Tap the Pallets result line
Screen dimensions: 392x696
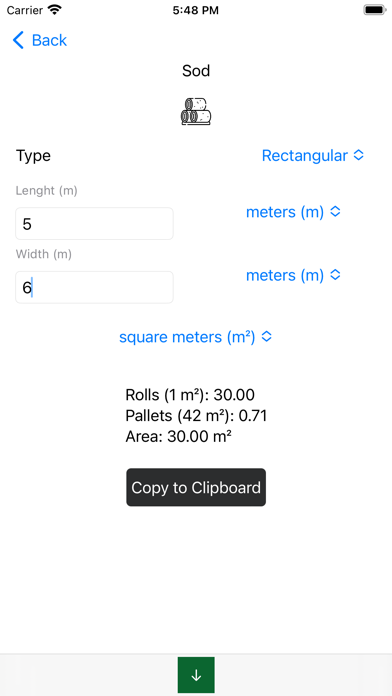coord(196,415)
